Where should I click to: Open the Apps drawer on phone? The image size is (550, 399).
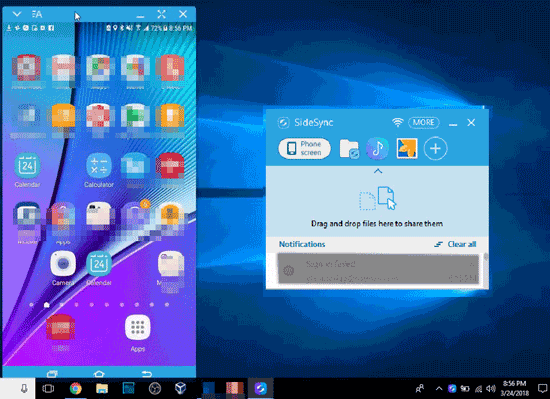click(138, 333)
